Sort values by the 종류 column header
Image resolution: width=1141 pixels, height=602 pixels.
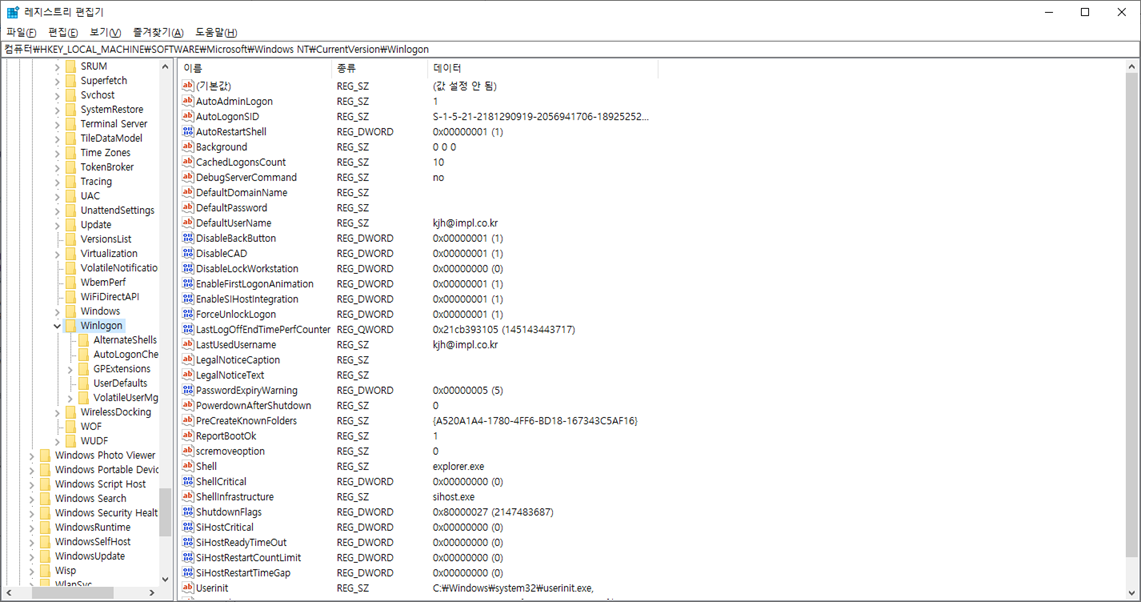(x=379, y=68)
